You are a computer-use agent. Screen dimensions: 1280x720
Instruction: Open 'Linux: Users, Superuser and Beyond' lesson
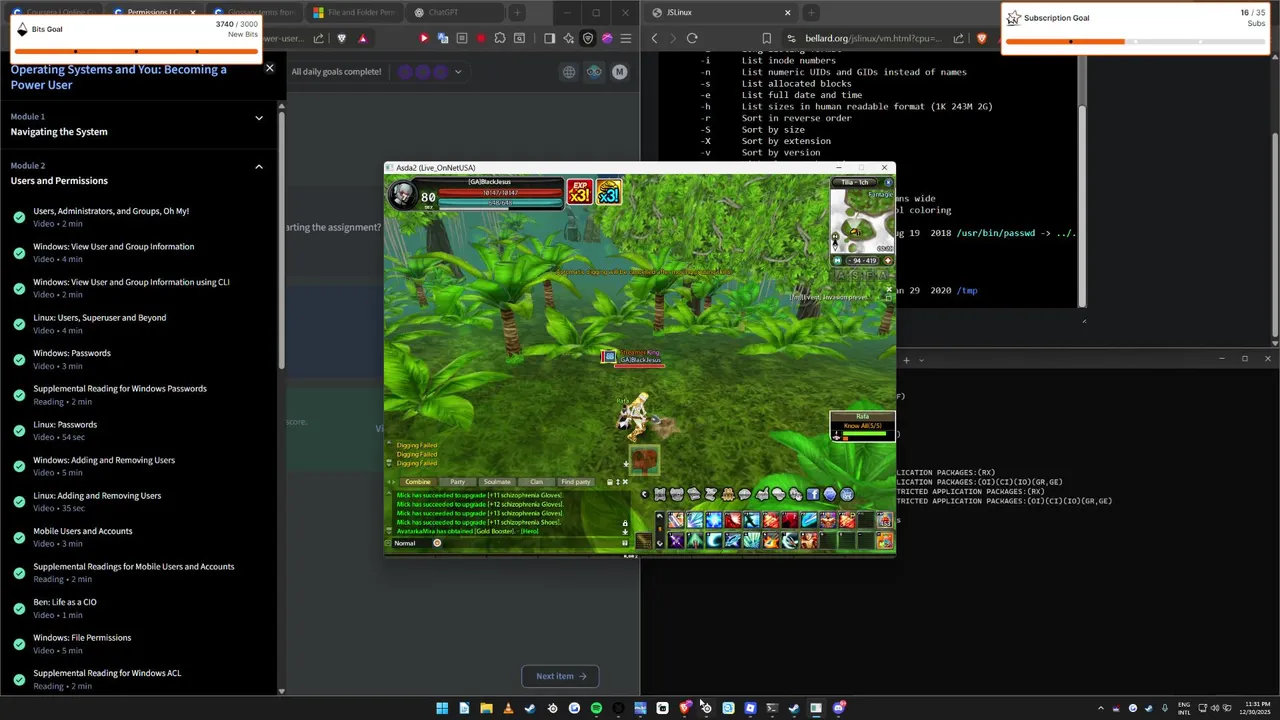99,317
